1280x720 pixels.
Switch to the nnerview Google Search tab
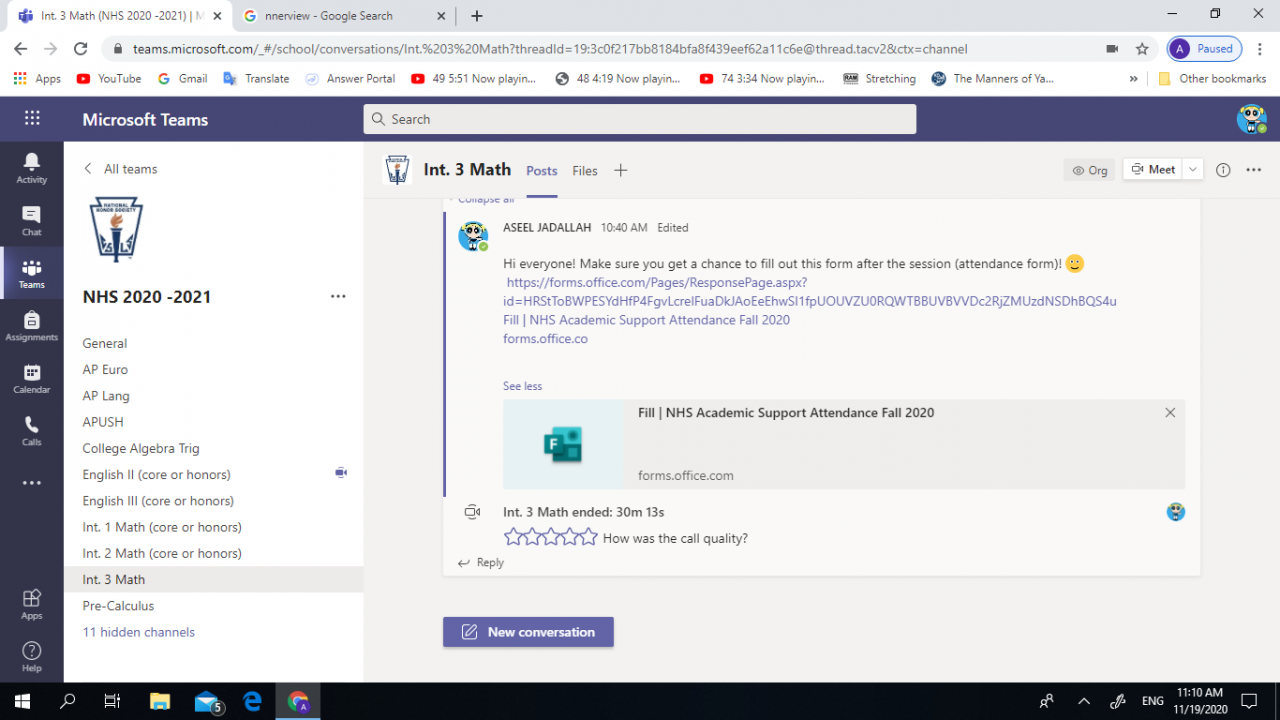click(x=343, y=16)
